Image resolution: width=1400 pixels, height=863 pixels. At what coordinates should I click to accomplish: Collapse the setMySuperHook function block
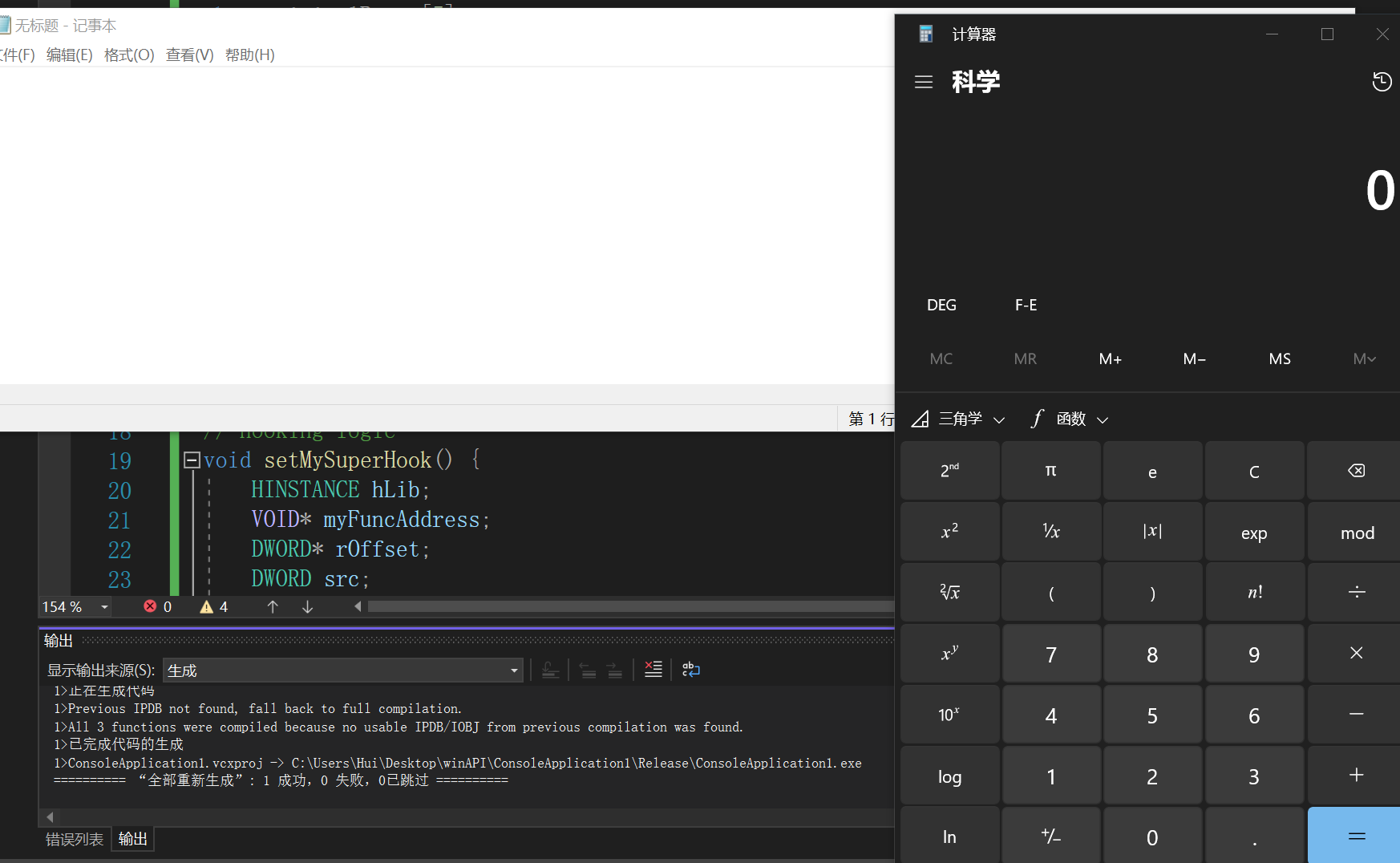pos(192,460)
